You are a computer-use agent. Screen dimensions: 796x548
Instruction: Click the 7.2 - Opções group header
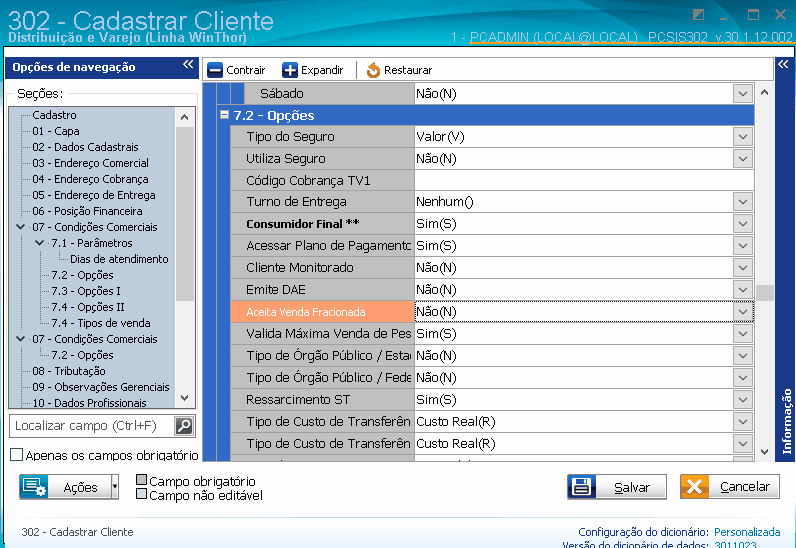pos(485,115)
